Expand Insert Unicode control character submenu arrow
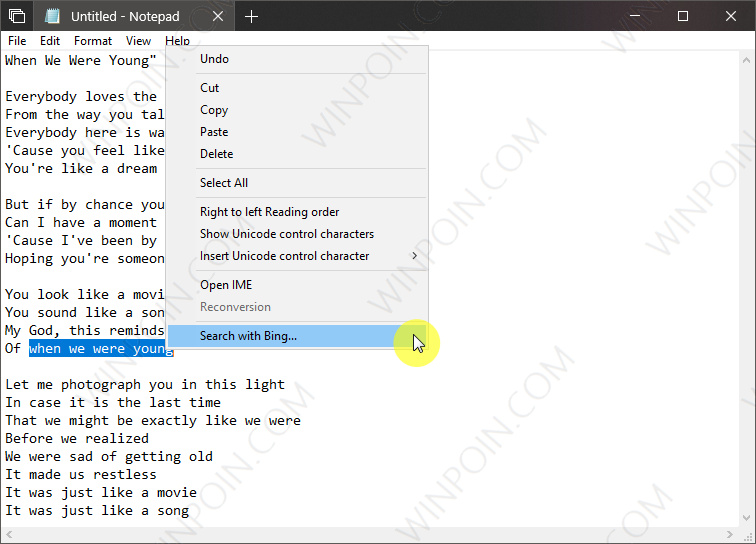The width and height of the screenshot is (756, 544). [414, 256]
